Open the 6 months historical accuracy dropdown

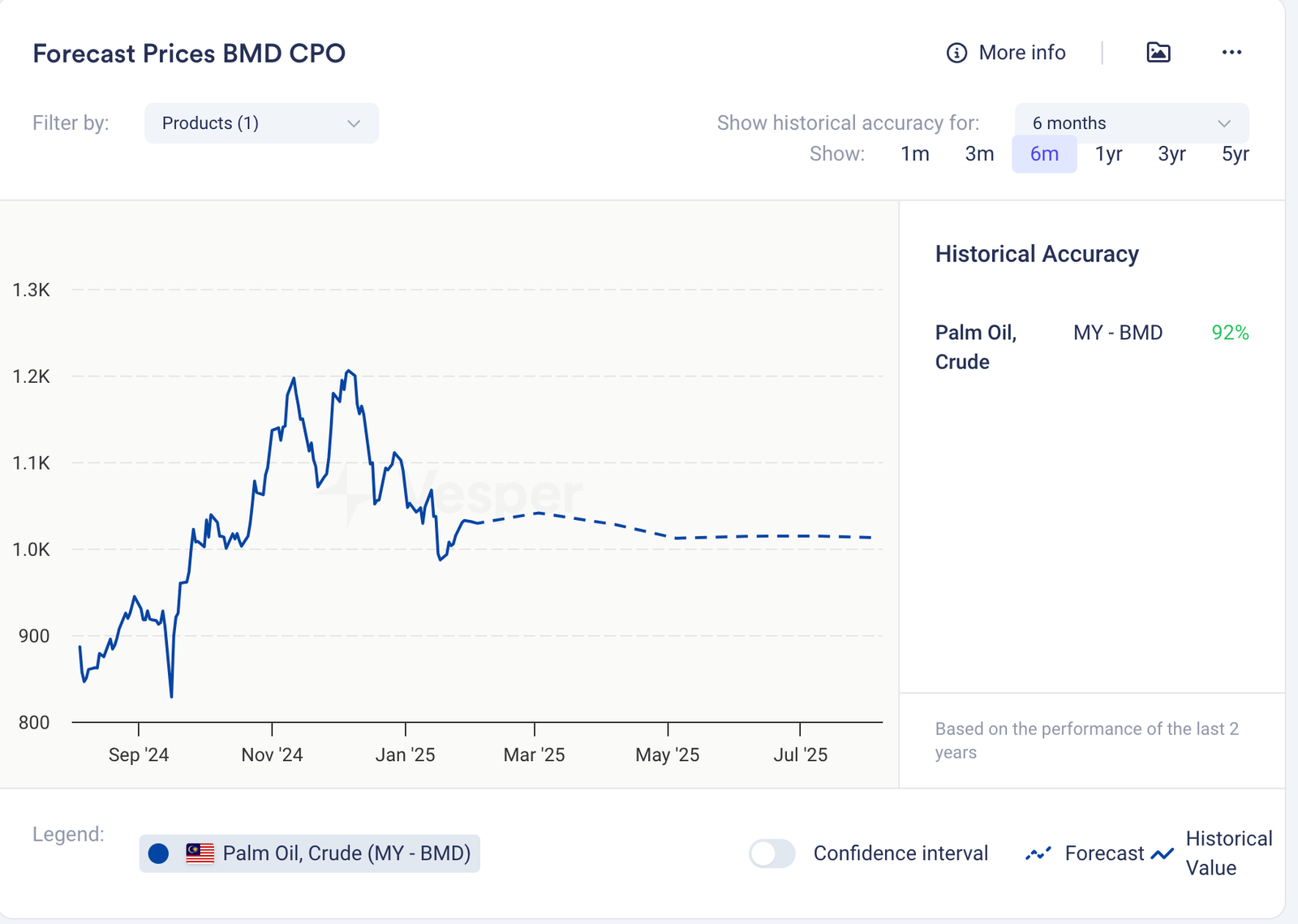click(x=1131, y=123)
